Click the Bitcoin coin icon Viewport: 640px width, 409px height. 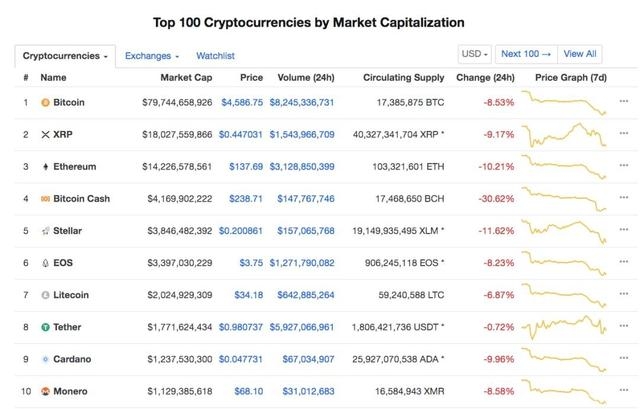[44, 102]
